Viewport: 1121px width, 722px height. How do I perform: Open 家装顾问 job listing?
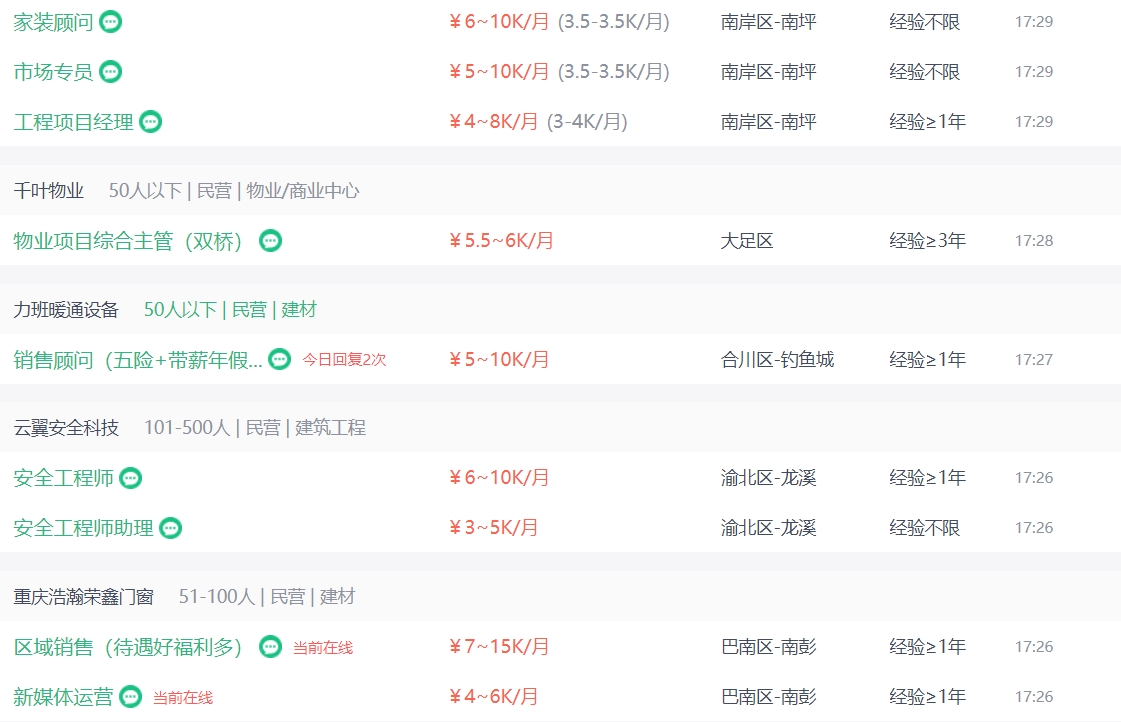(53, 21)
